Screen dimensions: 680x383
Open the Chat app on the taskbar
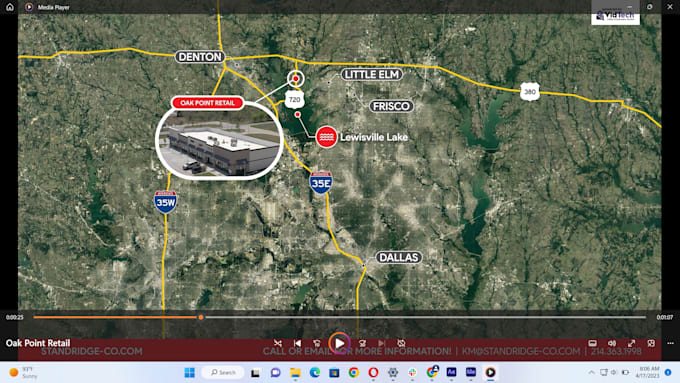pos(275,373)
